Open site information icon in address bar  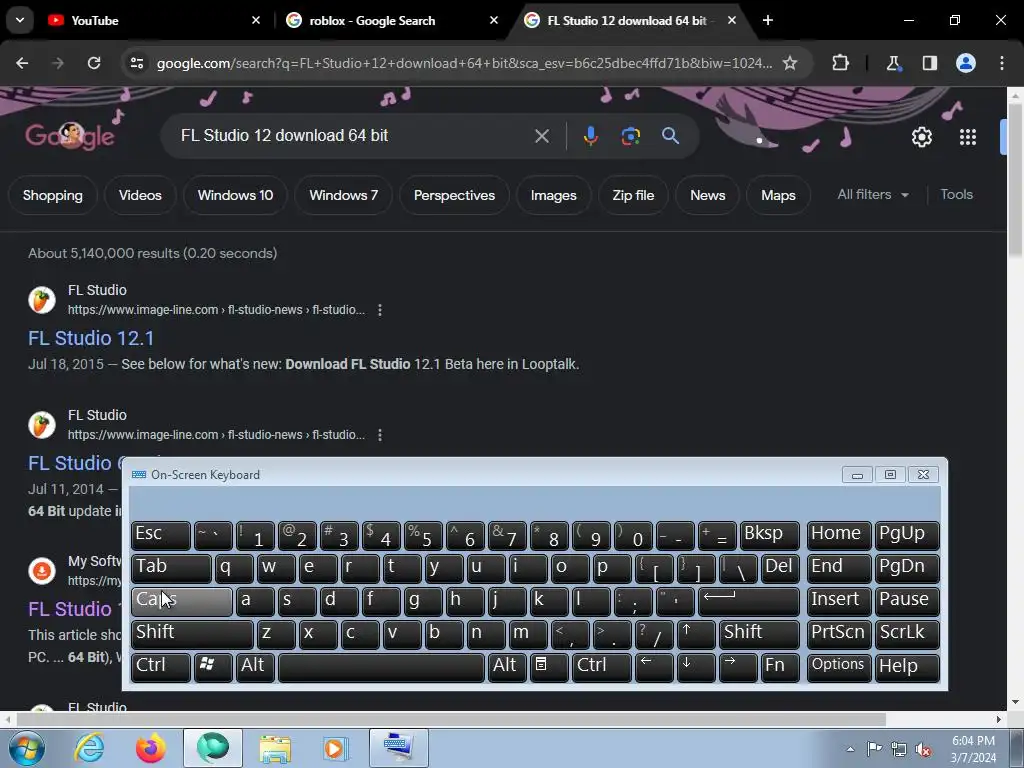click(x=136, y=63)
